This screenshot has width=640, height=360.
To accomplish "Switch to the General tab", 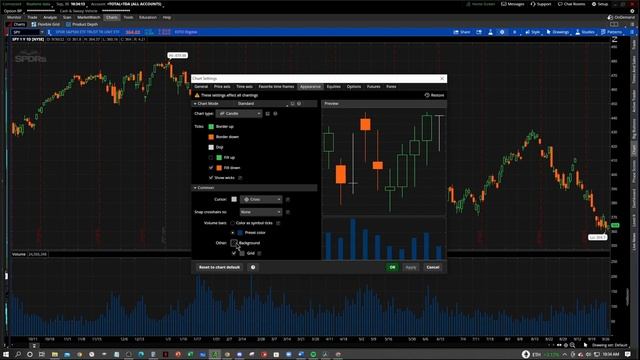I will point(201,87).
